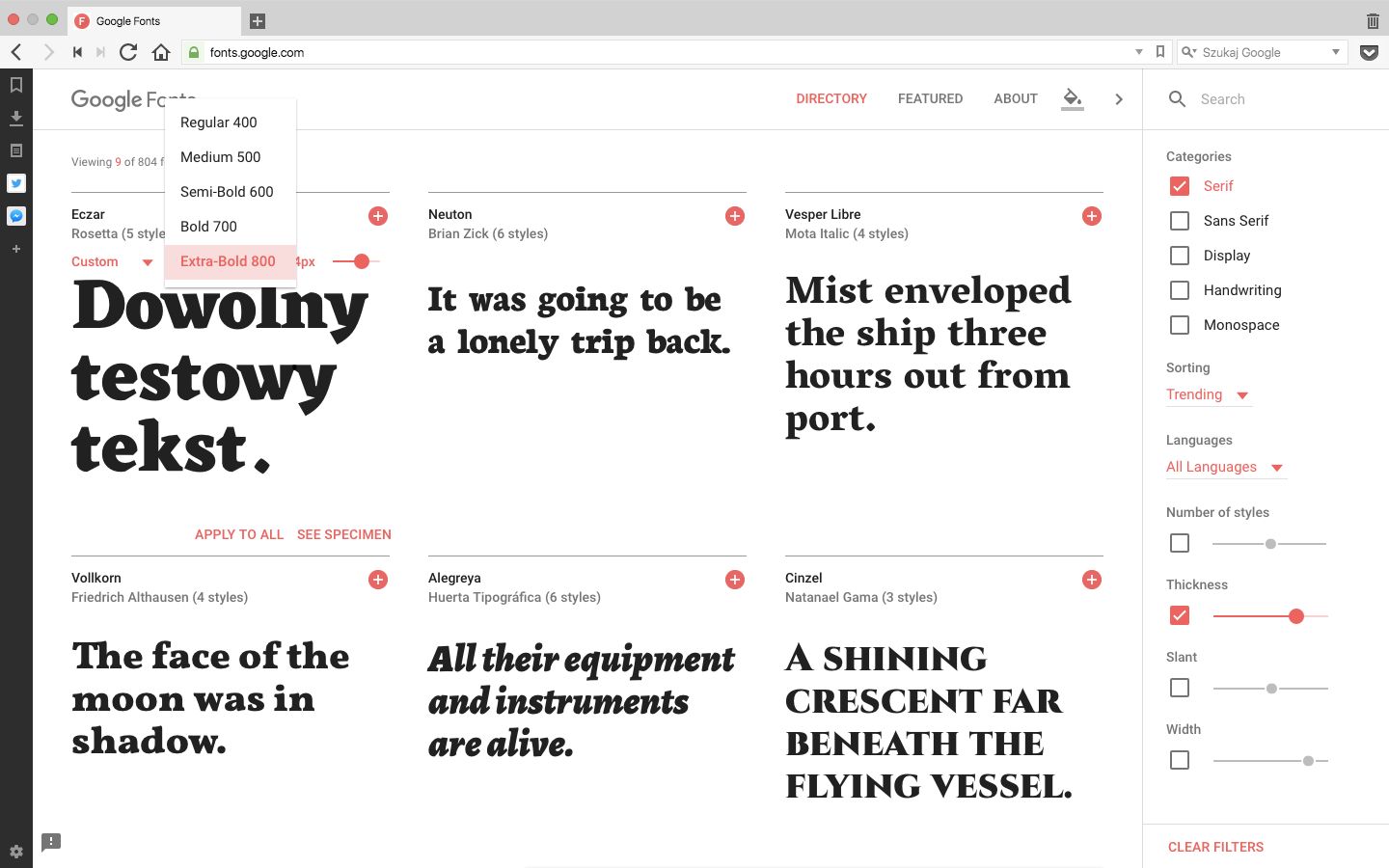Add Cinzel font to selection
The height and width of the screenshot is (868, 1389).
point(1092,580)
